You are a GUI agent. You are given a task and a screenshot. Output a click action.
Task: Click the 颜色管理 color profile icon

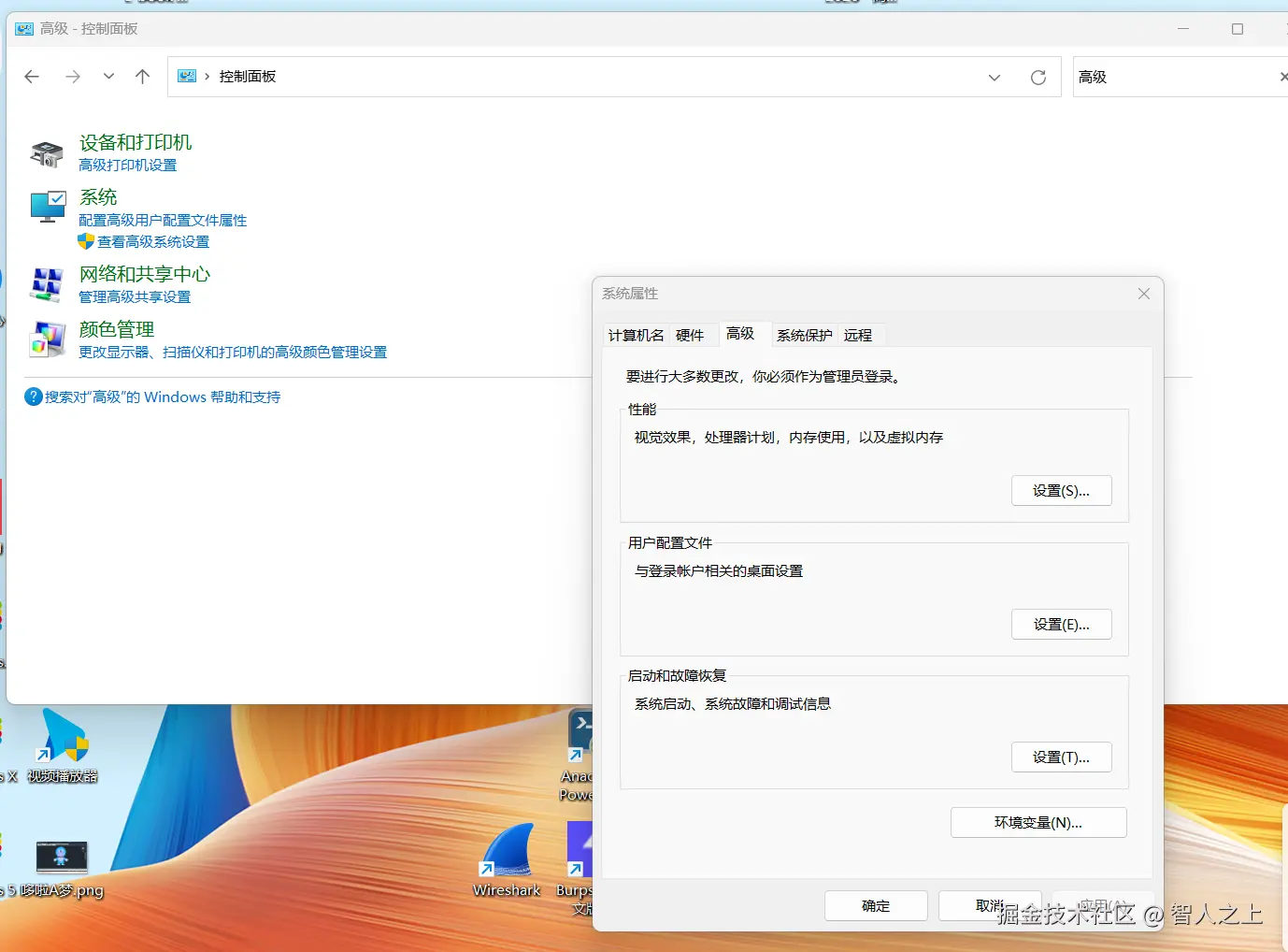[x=47, y=339]
